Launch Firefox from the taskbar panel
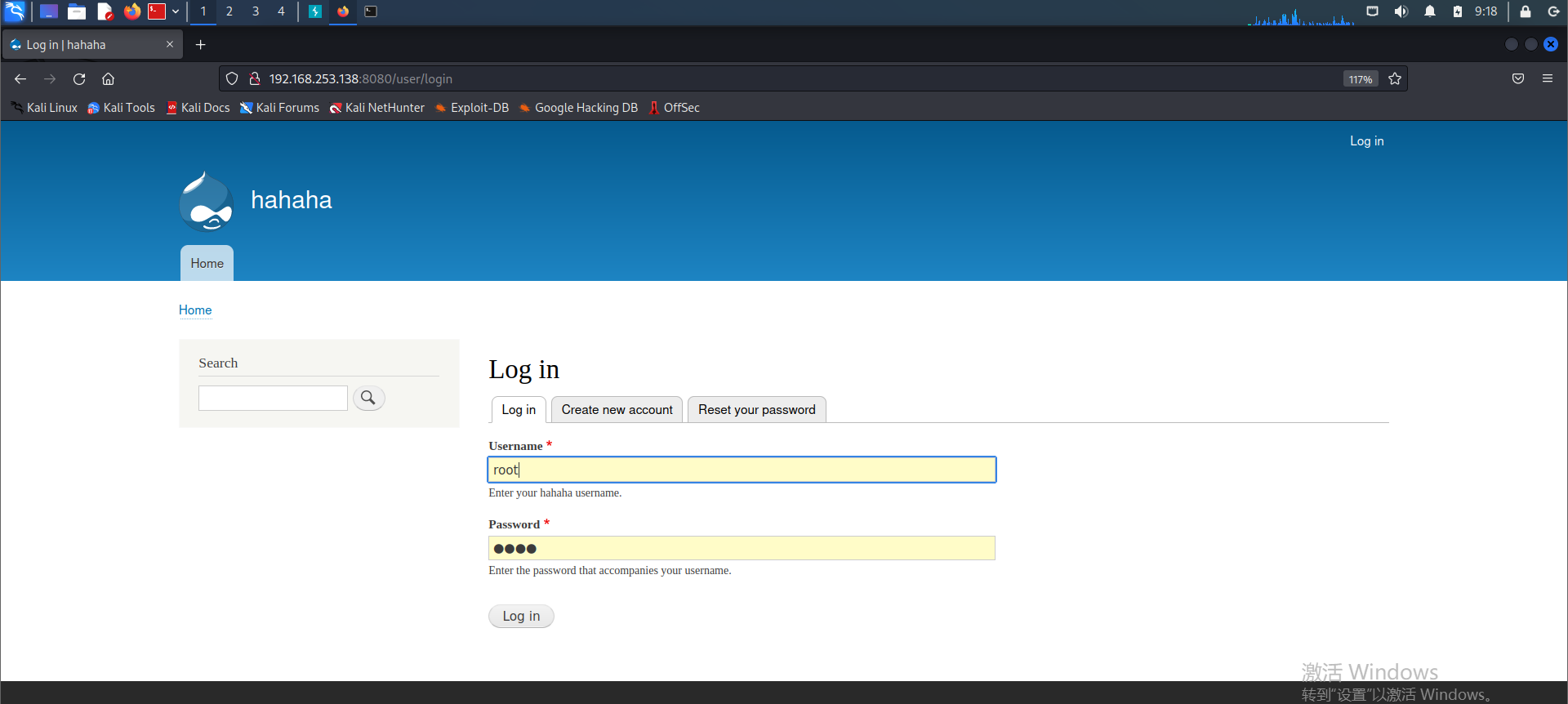Screen dimensions: 1568x704 pos(131,11)
